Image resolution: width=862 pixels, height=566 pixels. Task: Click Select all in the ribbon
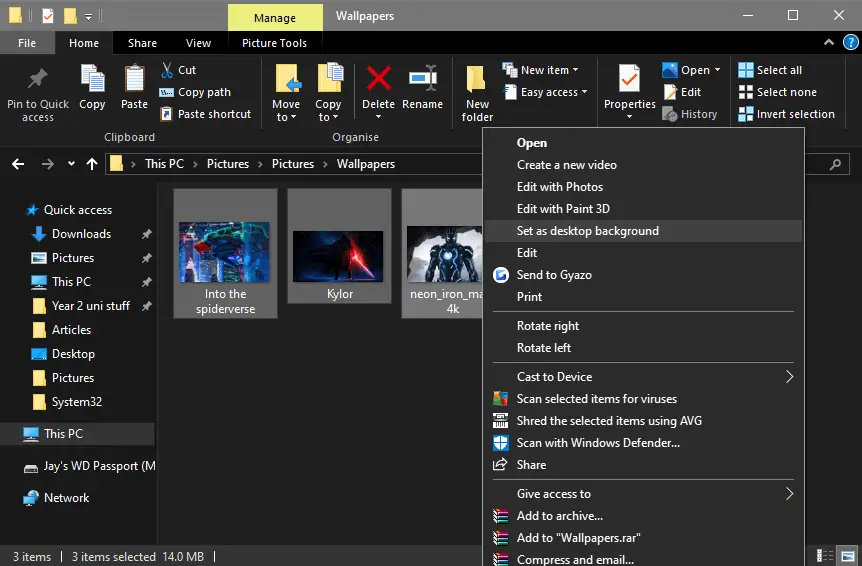(x=770, y=70)
